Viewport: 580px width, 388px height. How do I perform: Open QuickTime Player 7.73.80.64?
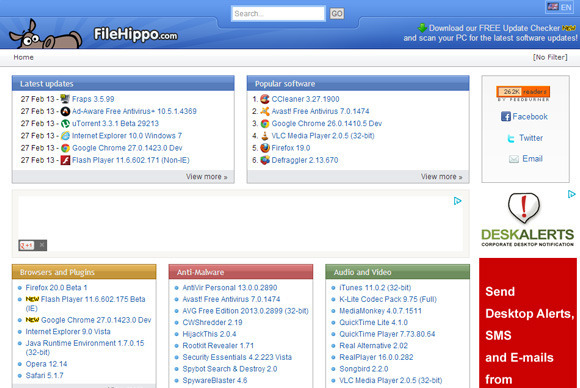tap(387, 334)
